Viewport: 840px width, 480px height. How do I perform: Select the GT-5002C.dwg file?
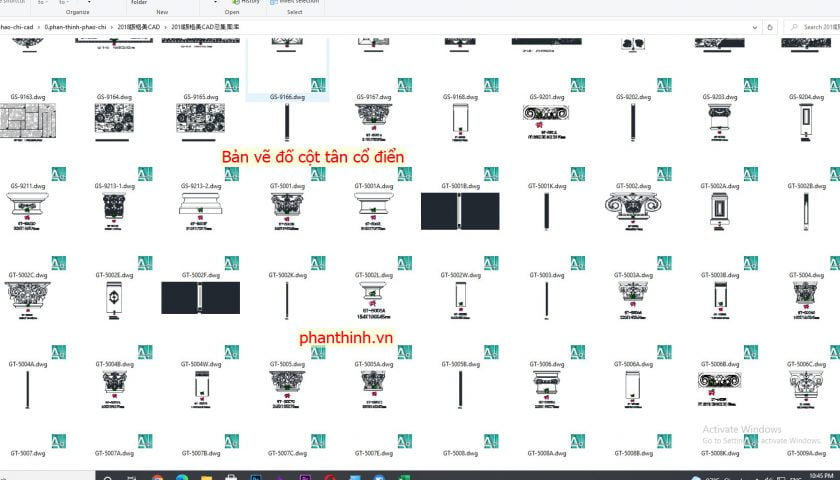coord(28,298)
